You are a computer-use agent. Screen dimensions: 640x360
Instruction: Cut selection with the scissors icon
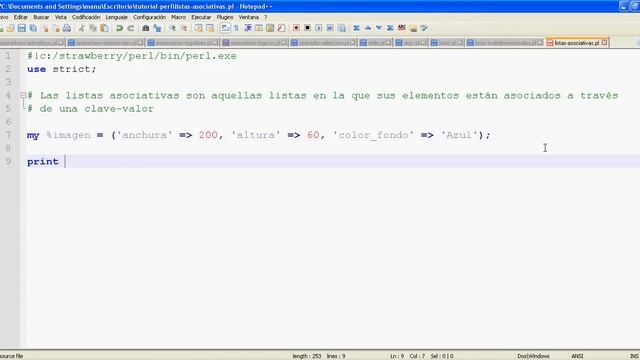coord(82,28)
